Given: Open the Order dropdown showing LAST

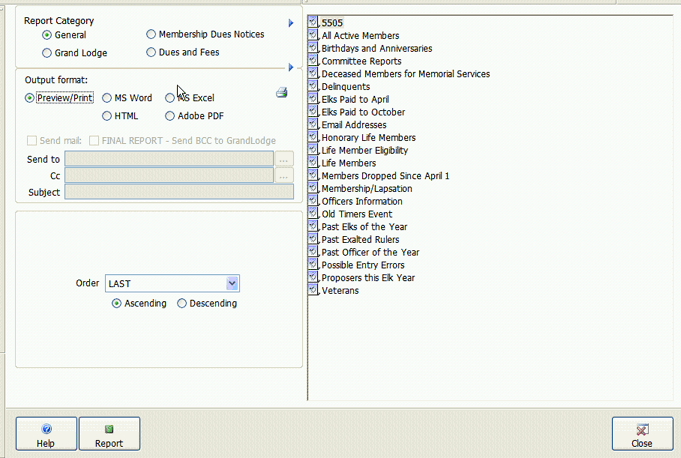Looking at the screenshot, I should (232, 283).
